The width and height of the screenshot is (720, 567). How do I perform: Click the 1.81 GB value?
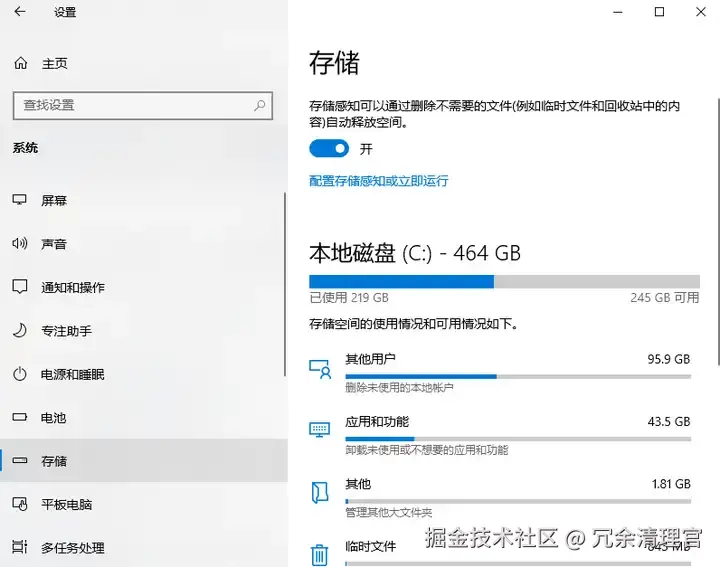(671, 484)
